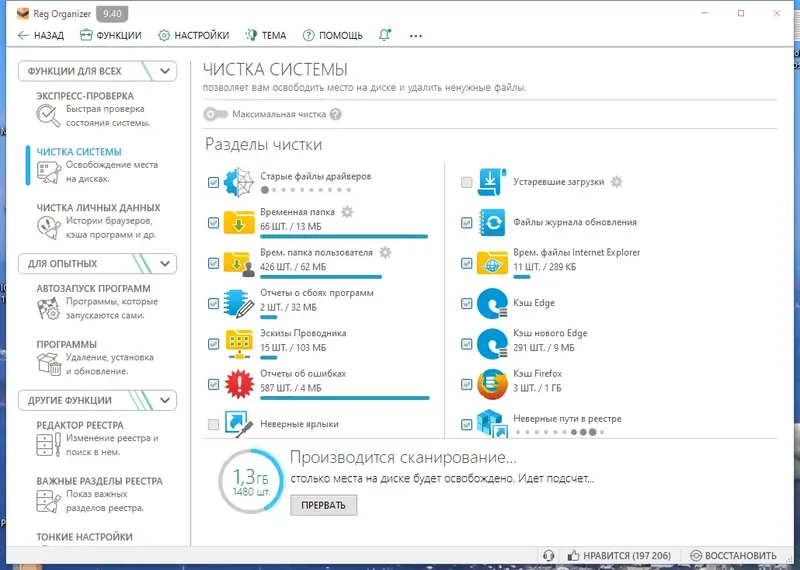Uncheck Неверные пути в реестре checkbox

click(466, 424)
